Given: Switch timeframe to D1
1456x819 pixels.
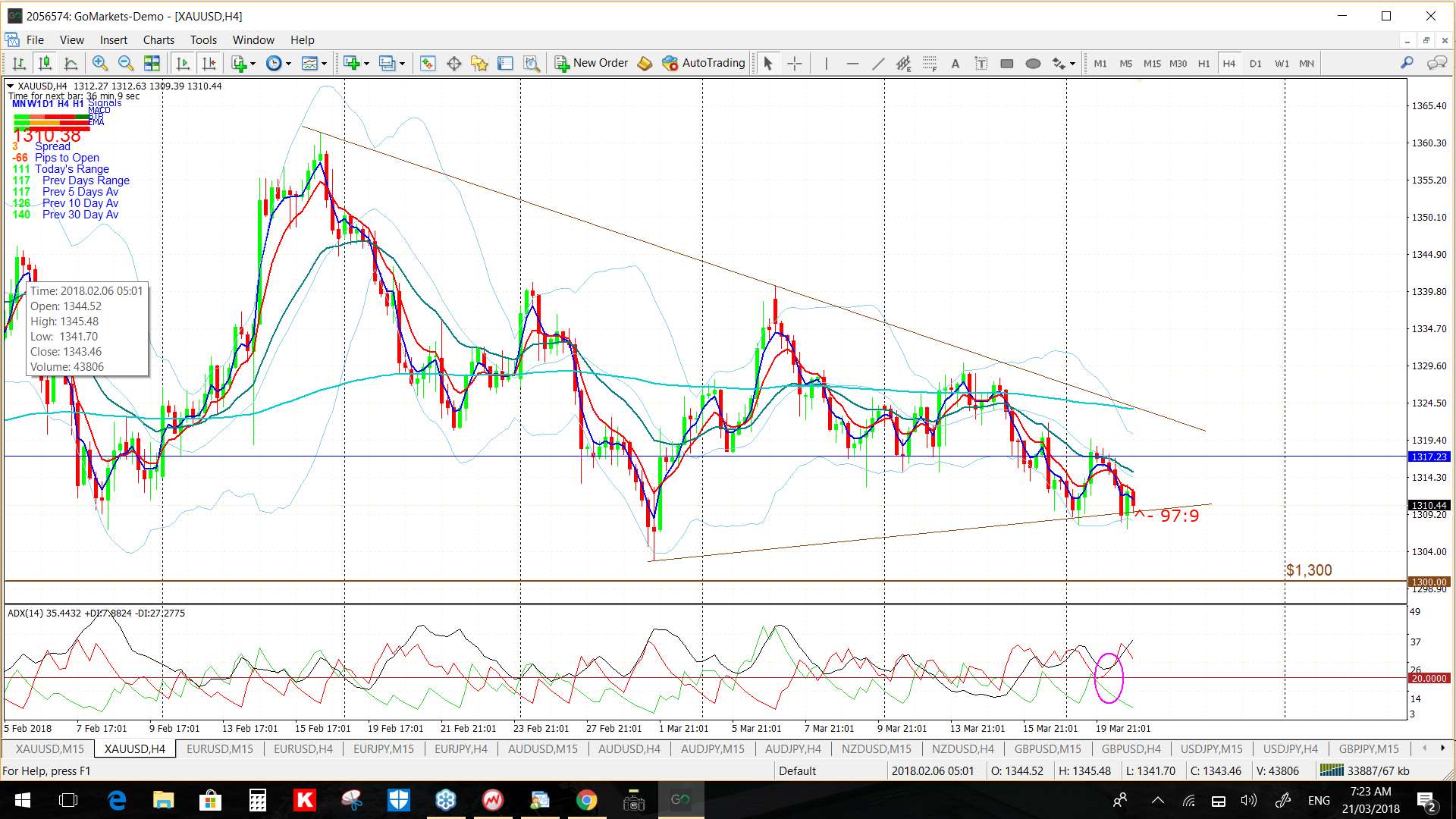Looking at the screenshot, I should (x=1255, y=64).
